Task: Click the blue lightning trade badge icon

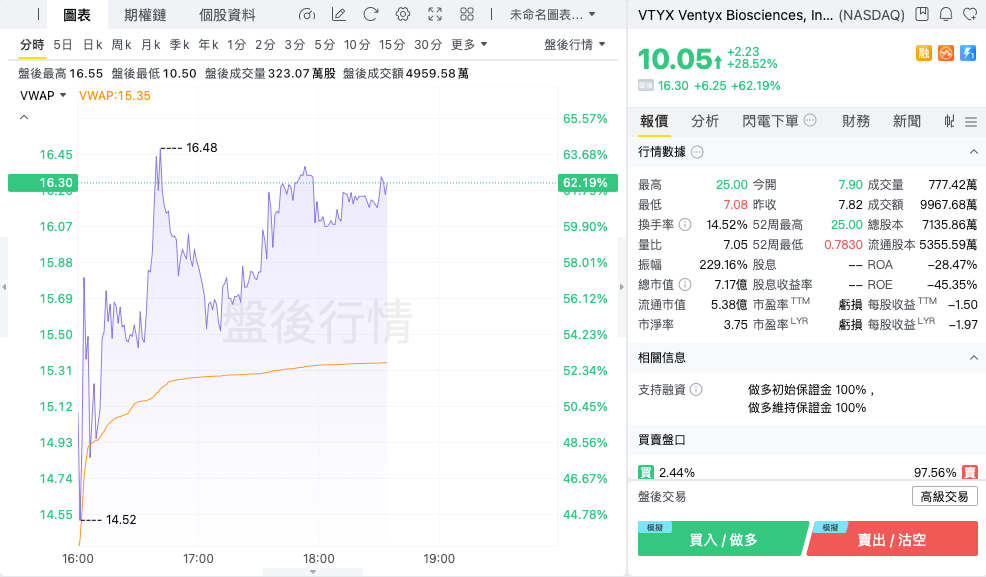Action: pos(968,53)
